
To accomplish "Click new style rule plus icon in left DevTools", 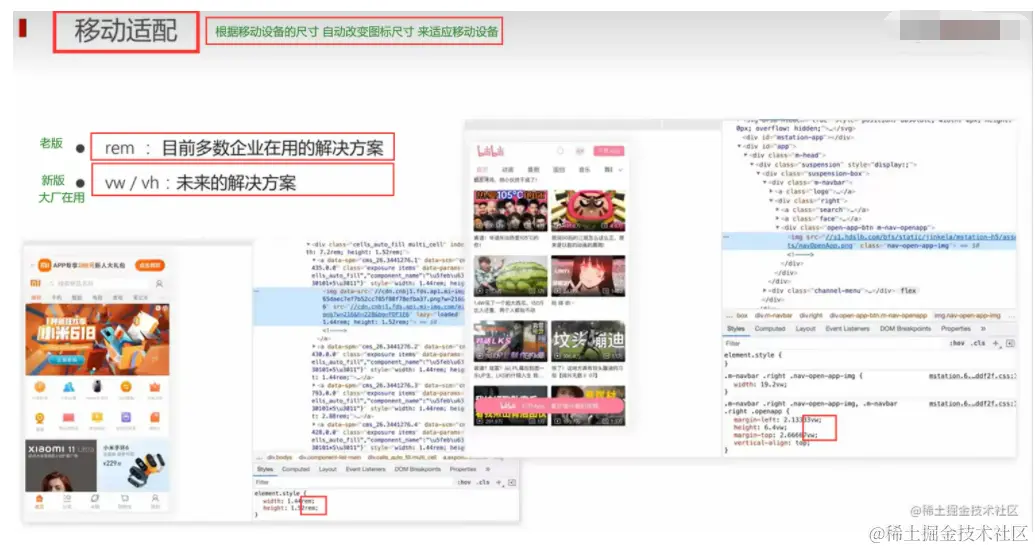I will click(499, 482).
